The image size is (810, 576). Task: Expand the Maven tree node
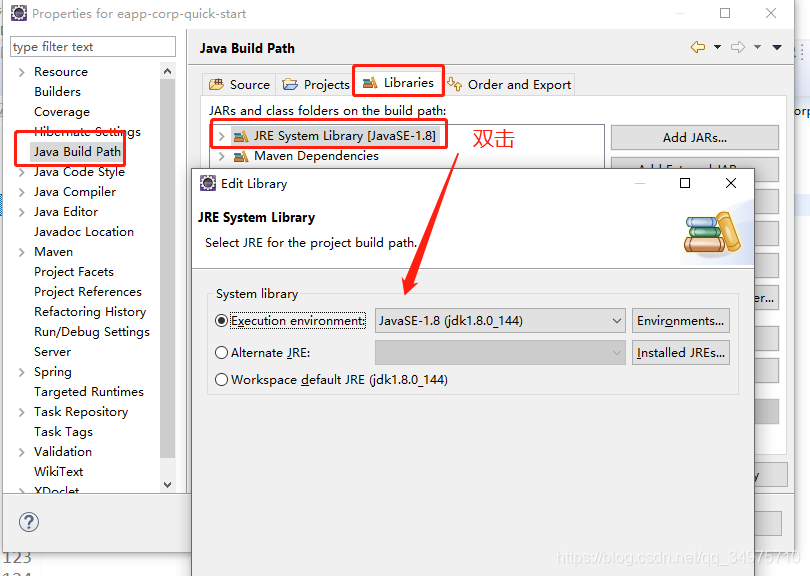(21, 253)
